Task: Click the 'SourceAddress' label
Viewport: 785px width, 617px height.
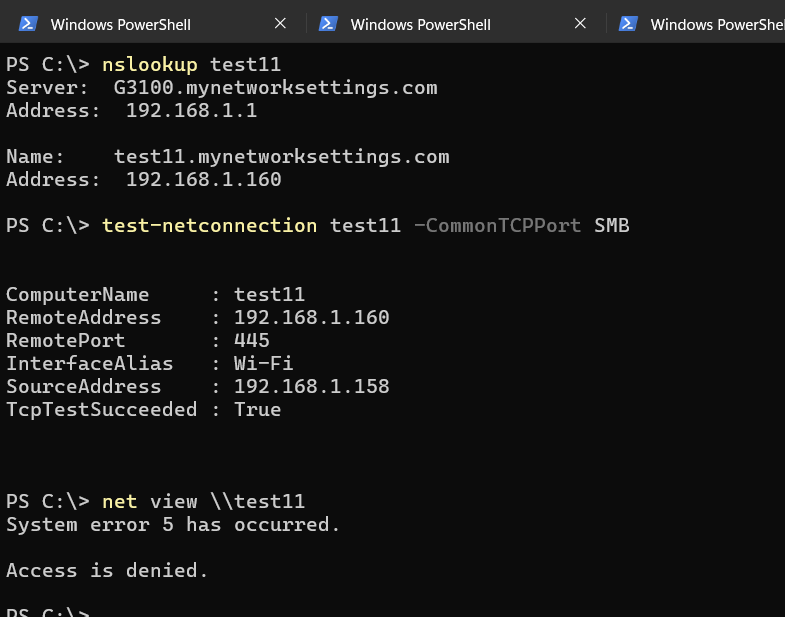Action: [x=84, y=387]
